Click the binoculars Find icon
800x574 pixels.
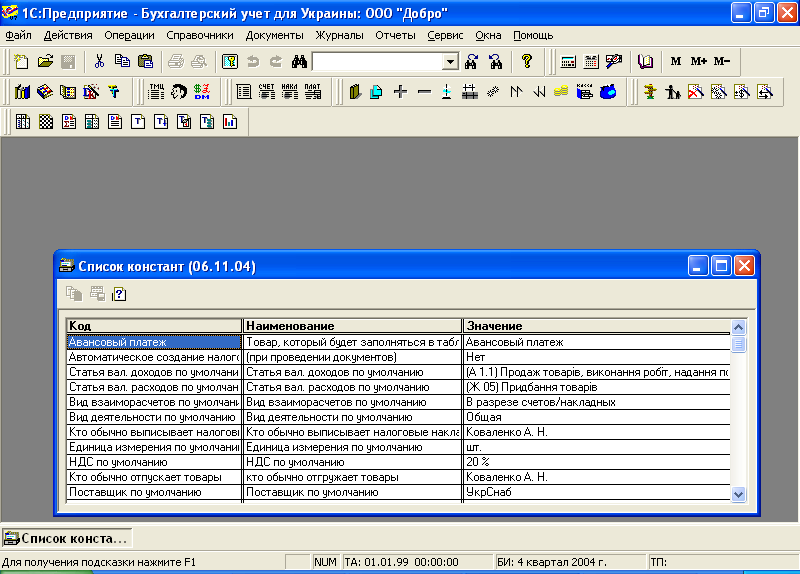click(x=299, y=62)
